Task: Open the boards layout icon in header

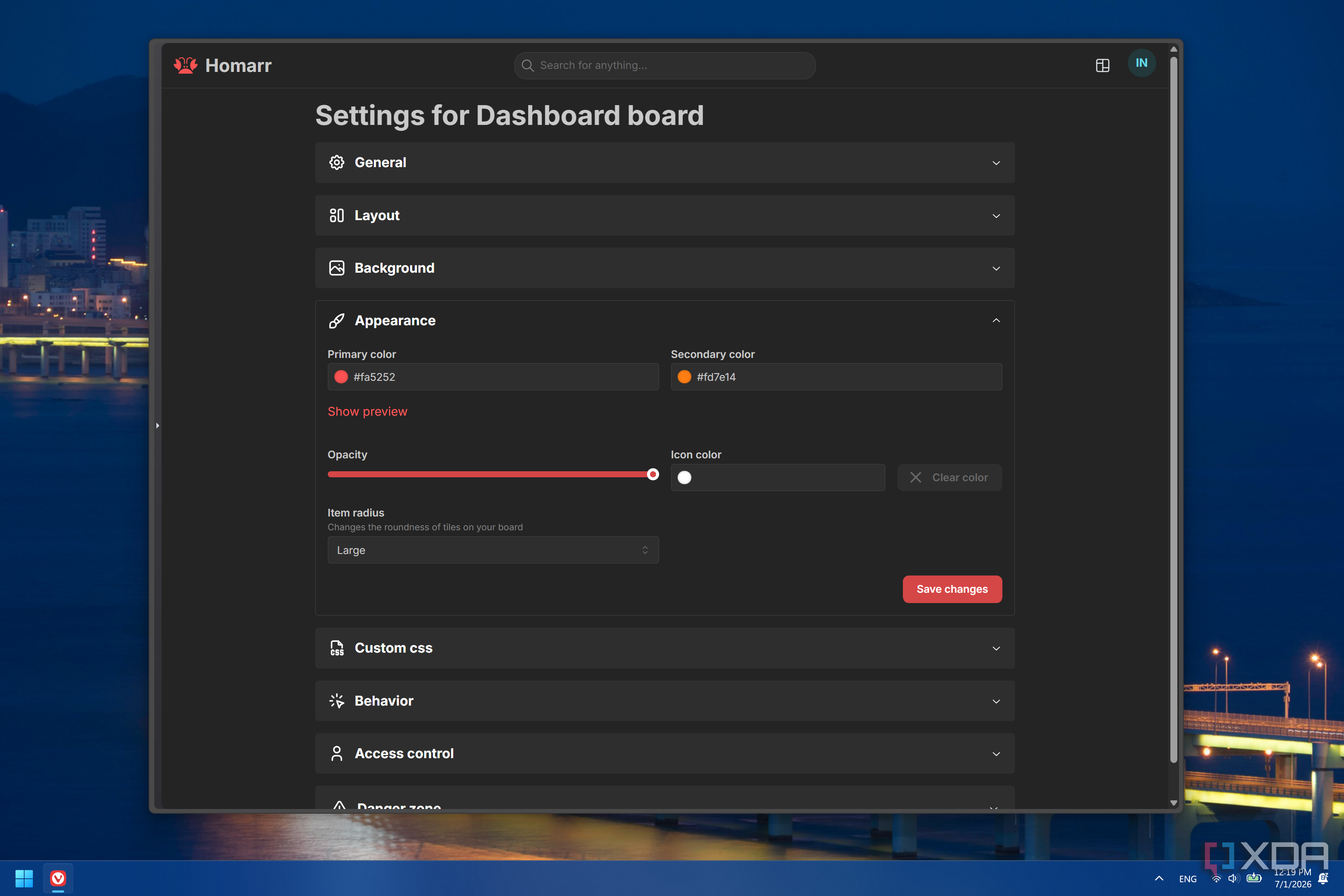Action: [1102, 65]
